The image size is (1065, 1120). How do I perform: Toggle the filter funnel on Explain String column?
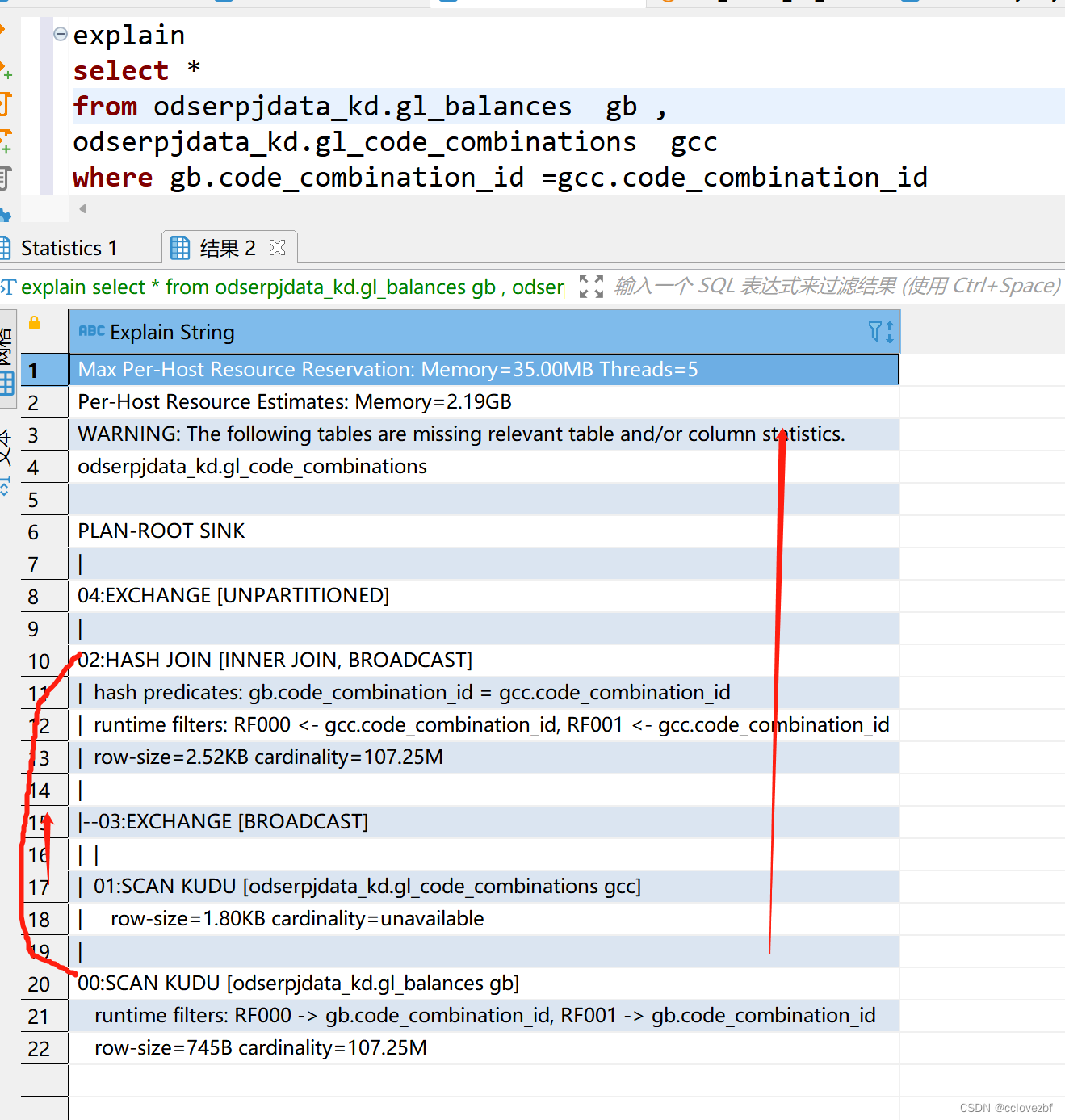[x=874, y=331]
